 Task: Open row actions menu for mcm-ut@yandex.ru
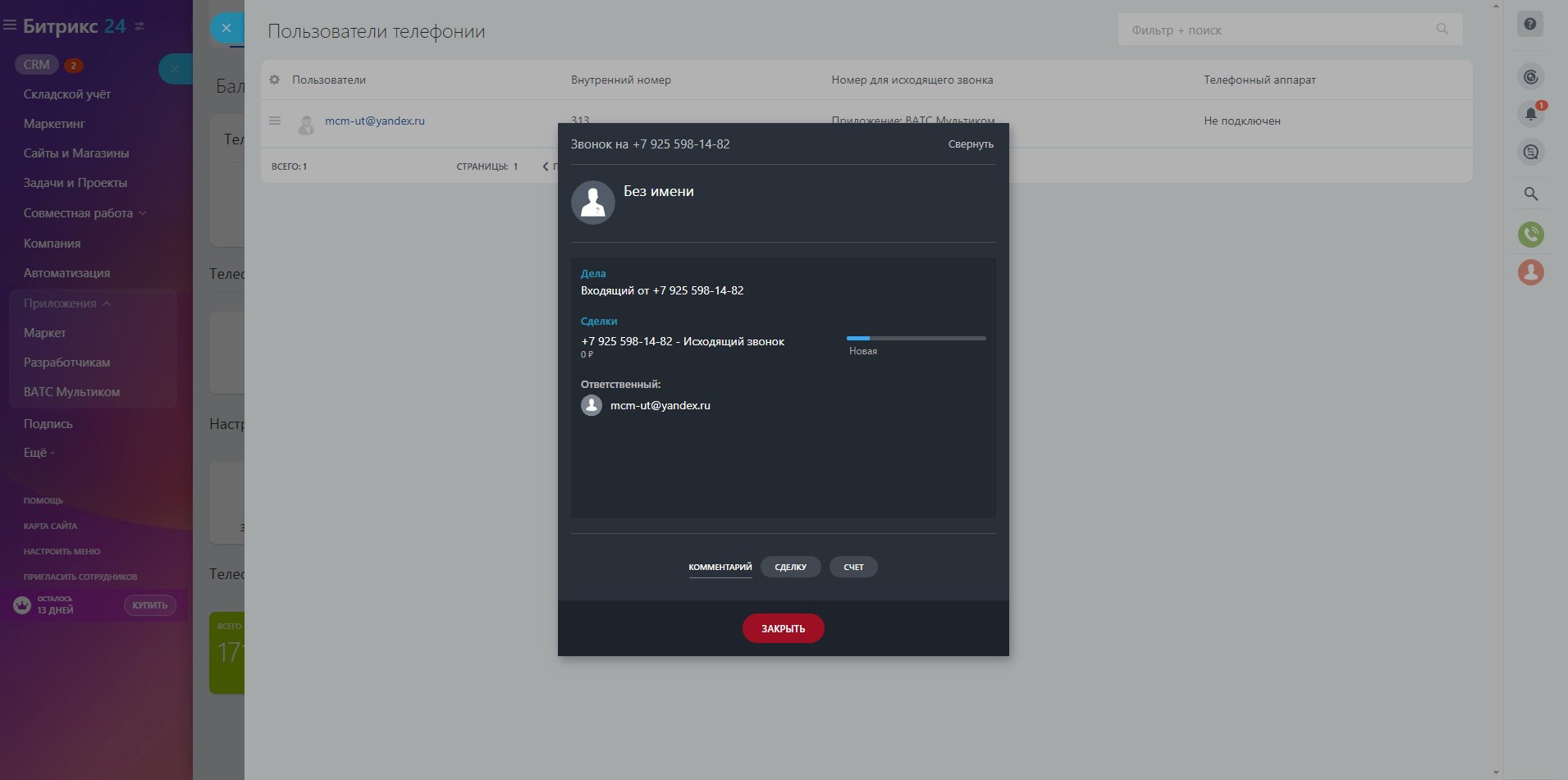click(275, 121)
